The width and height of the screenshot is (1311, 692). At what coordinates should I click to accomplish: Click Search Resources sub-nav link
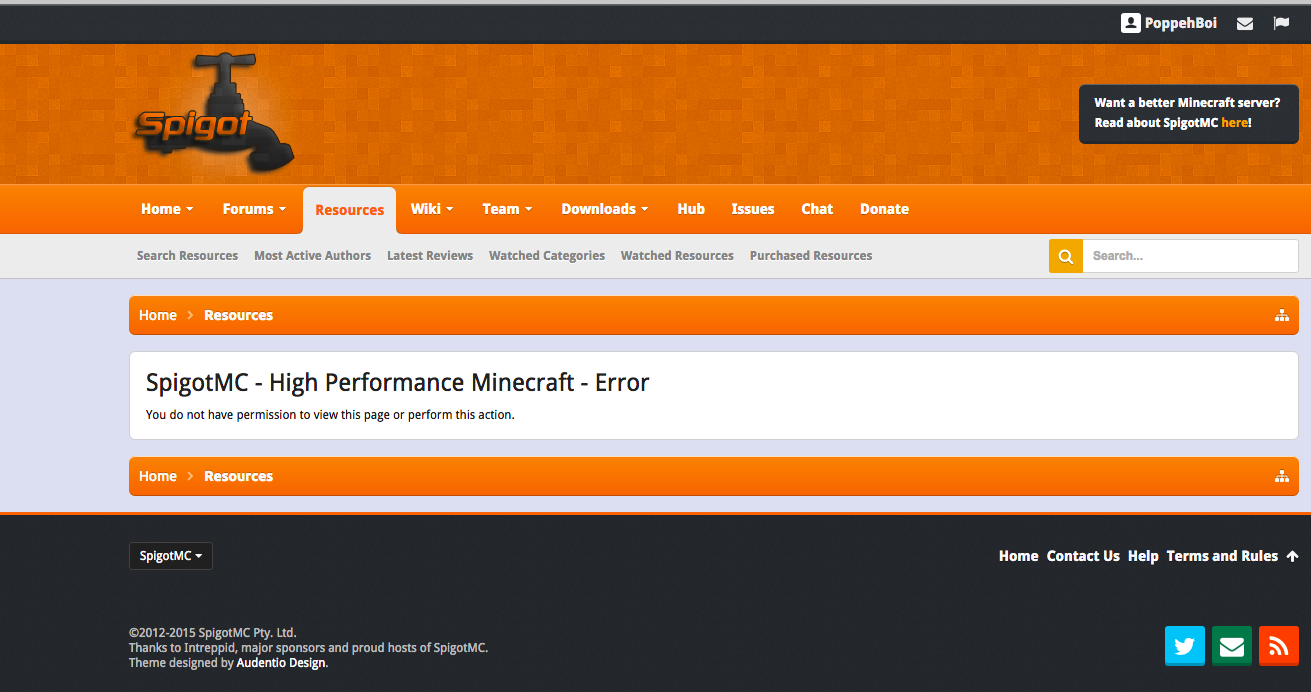[x=187, y=256]
